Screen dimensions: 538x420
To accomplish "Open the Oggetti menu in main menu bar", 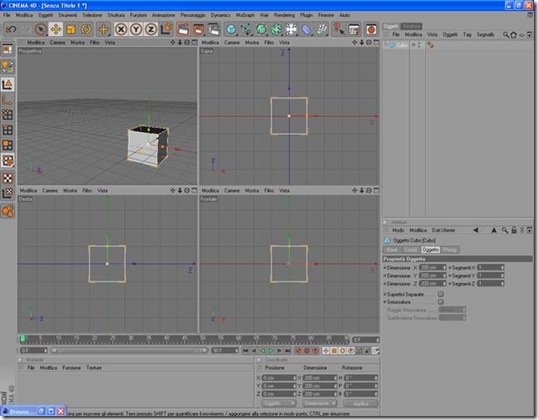I will (x=46, y=15).
